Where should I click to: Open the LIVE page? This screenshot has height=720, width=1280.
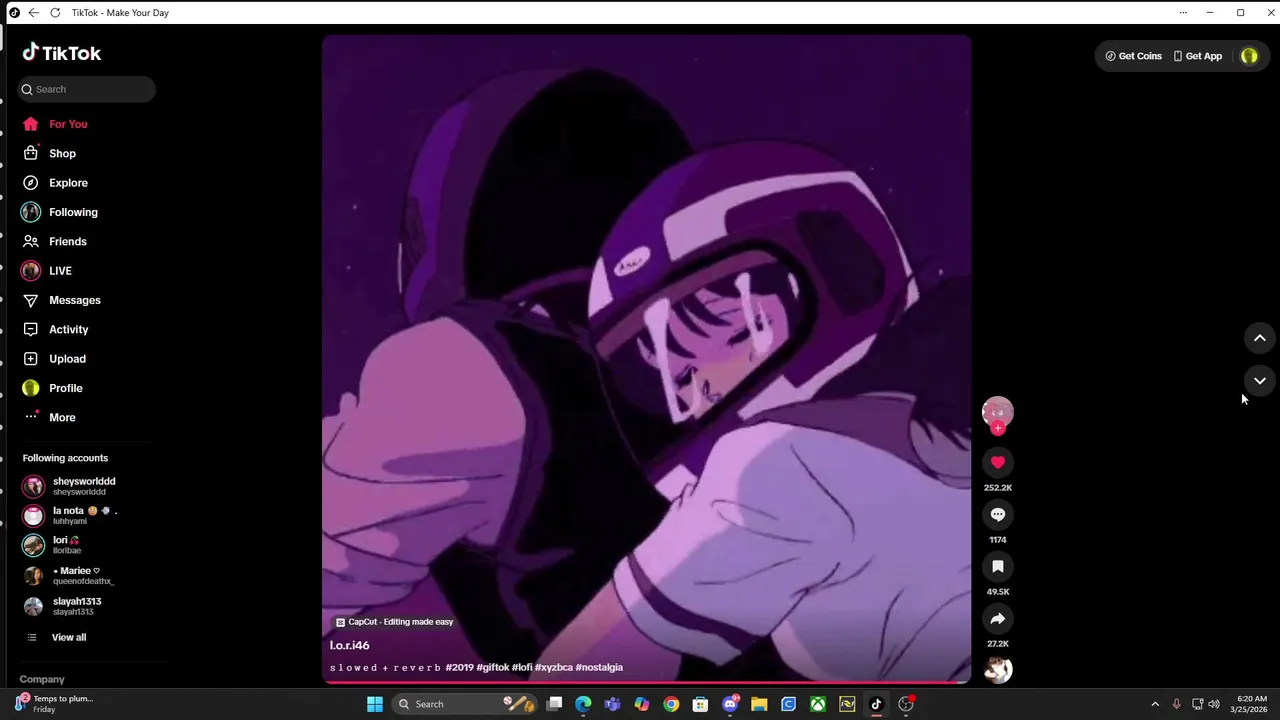pyautogui.click(x=60, y=271)
